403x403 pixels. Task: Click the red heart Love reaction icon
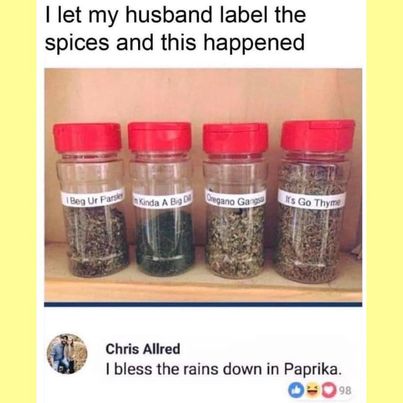point(329,390)
